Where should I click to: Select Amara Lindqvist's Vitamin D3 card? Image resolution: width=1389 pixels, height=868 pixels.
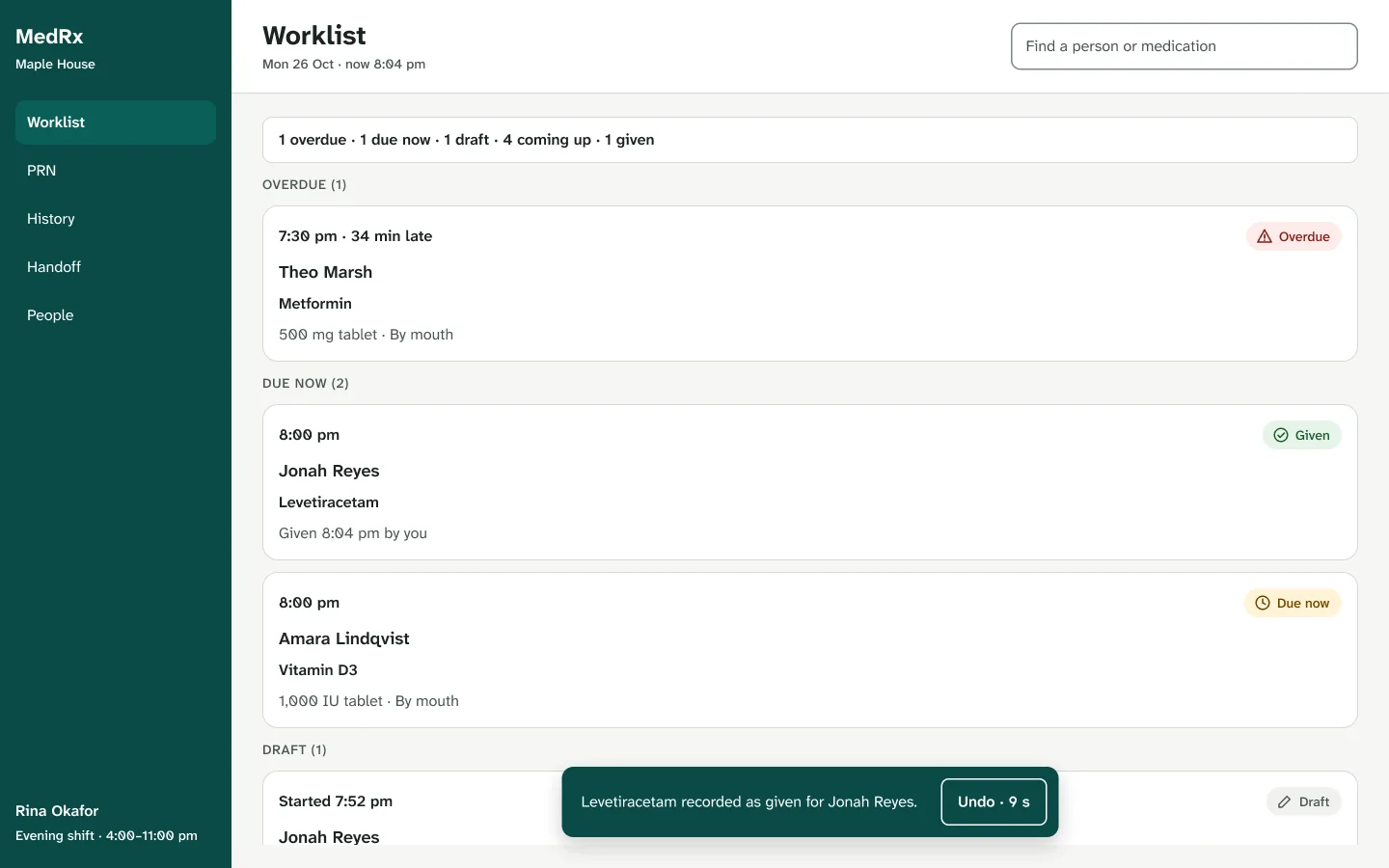(x=810, y=650)
